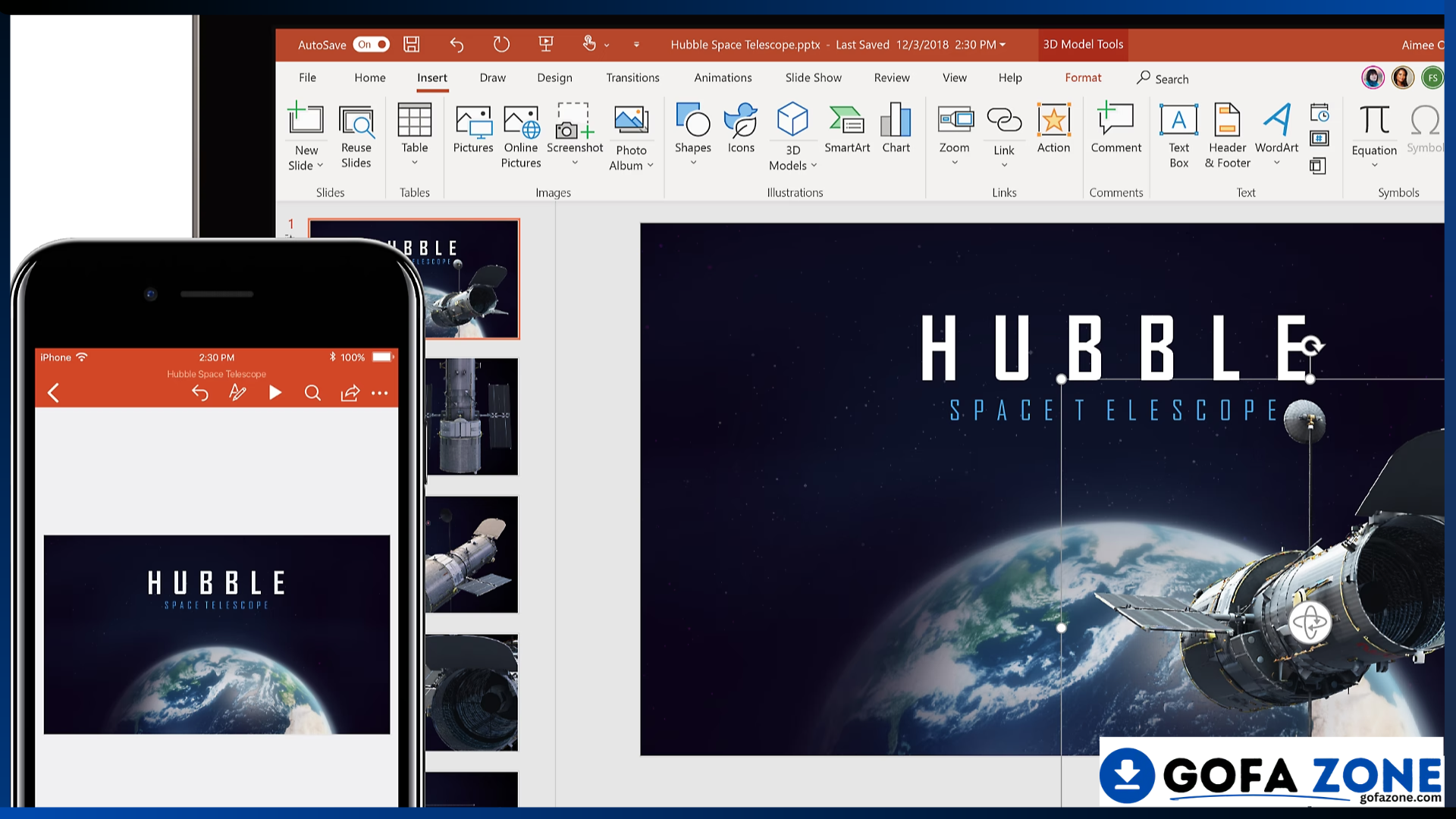Tap the play slideshow icon on iPhone

[275, 393]
